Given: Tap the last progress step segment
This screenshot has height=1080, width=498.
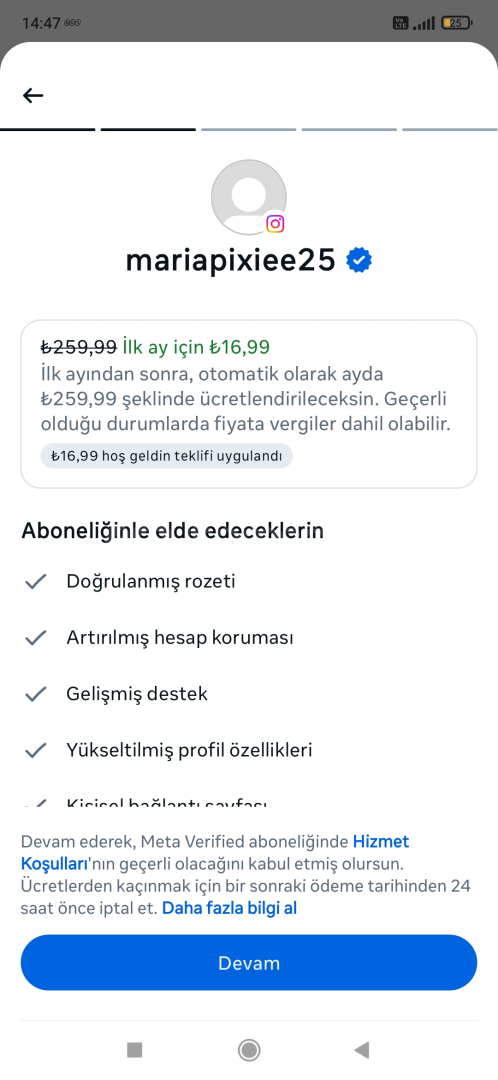Looking at the screenshot, I should coord(450,129).
